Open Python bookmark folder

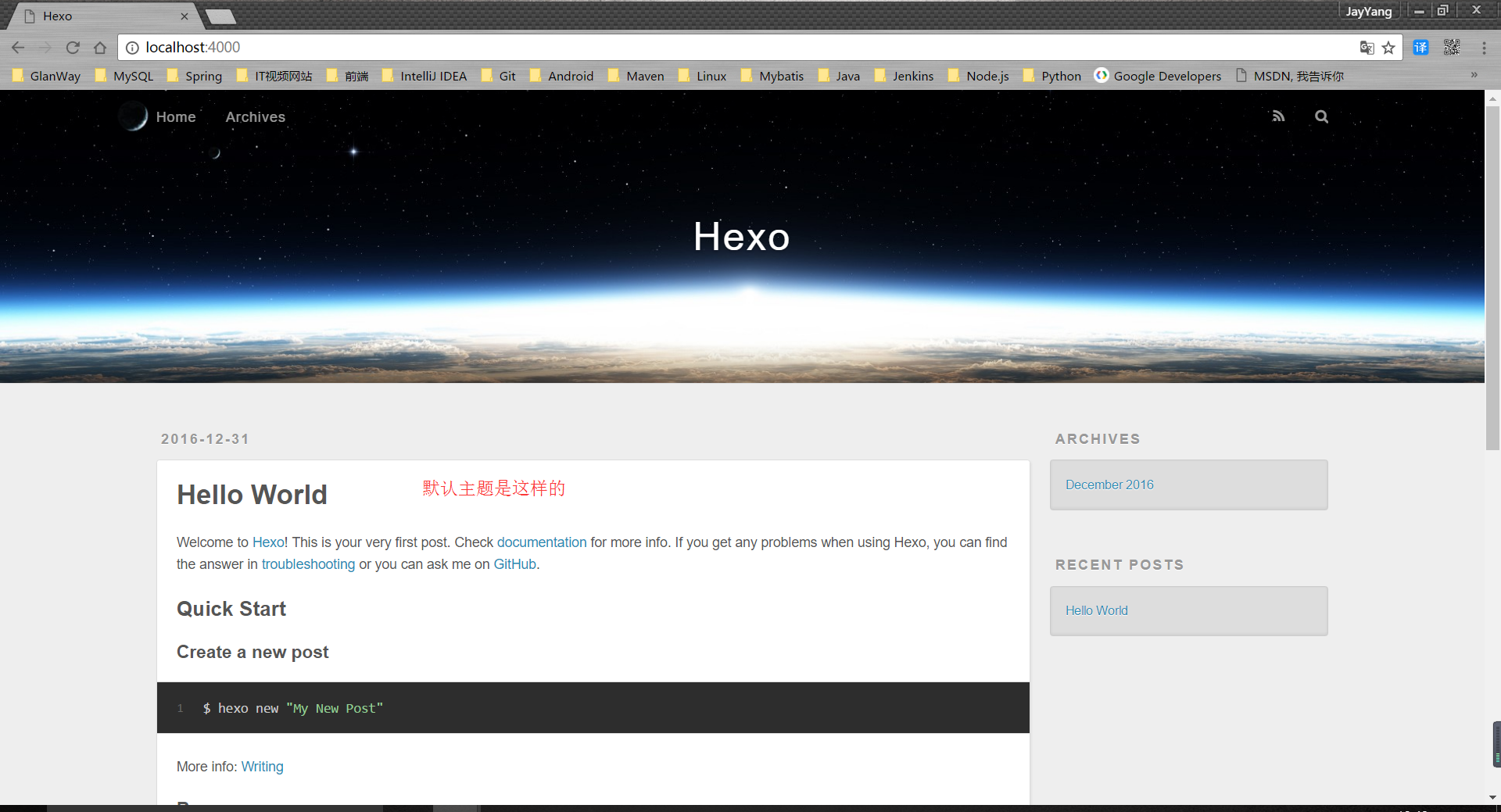tap(1052, 76)
